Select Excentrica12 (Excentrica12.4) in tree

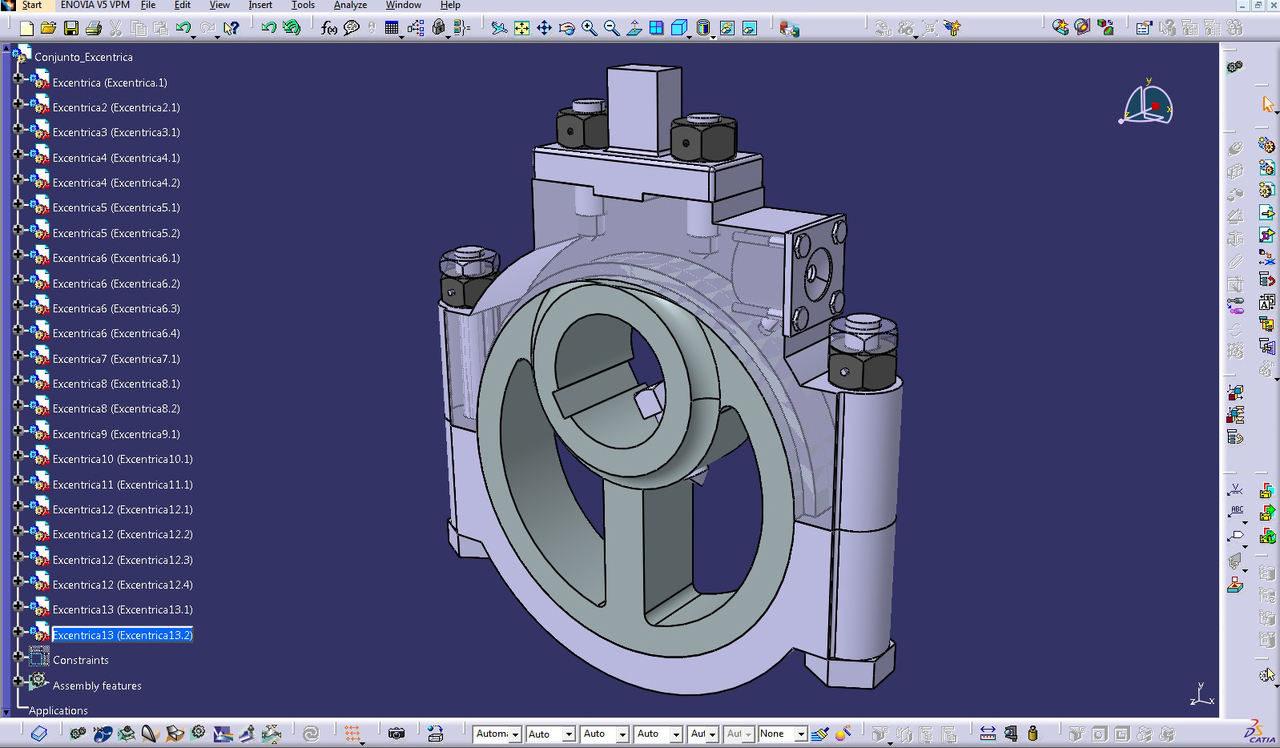pyautogui.click(x=122, y=585)
